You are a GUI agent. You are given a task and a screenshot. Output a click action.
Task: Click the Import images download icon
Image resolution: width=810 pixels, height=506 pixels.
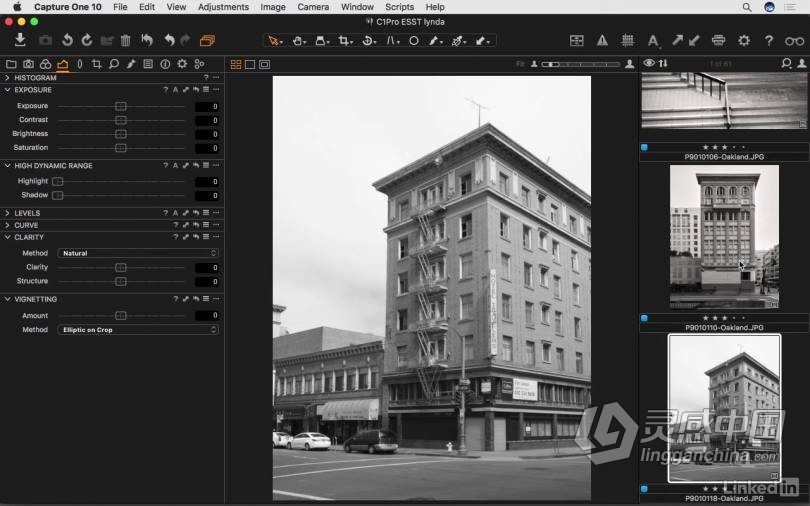tap(20, 40)
